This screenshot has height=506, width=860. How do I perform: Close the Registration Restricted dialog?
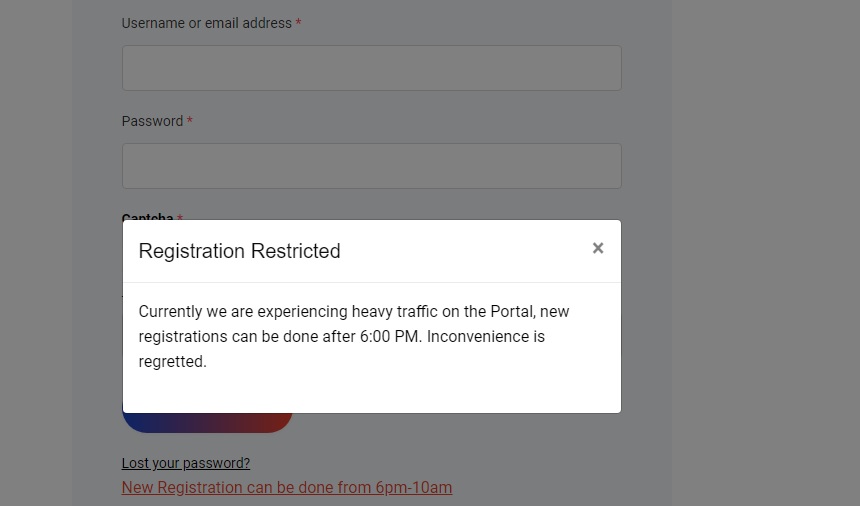point(598,248)
